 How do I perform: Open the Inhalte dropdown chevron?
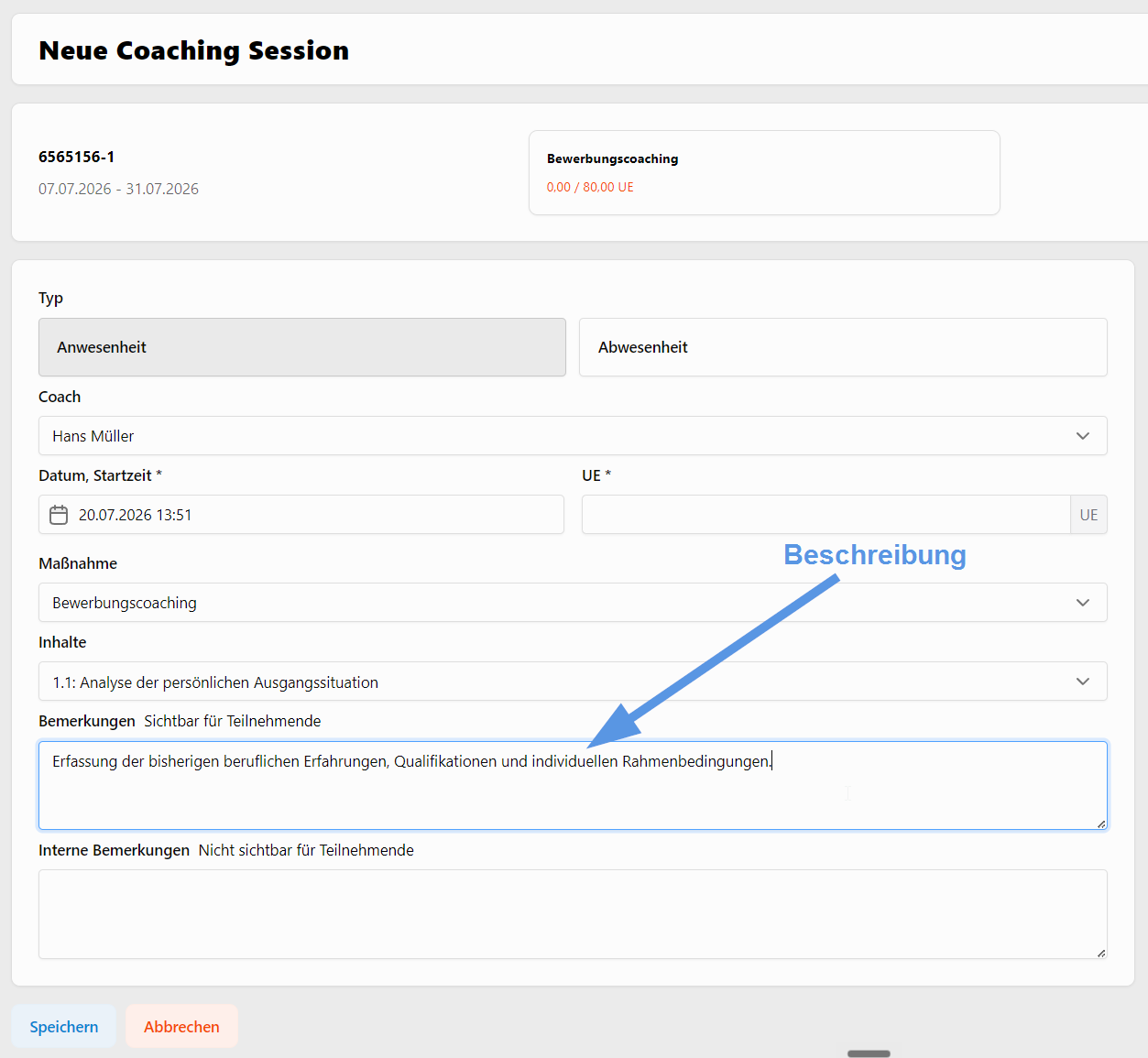pyautogui.click(x=1083, y=682)
